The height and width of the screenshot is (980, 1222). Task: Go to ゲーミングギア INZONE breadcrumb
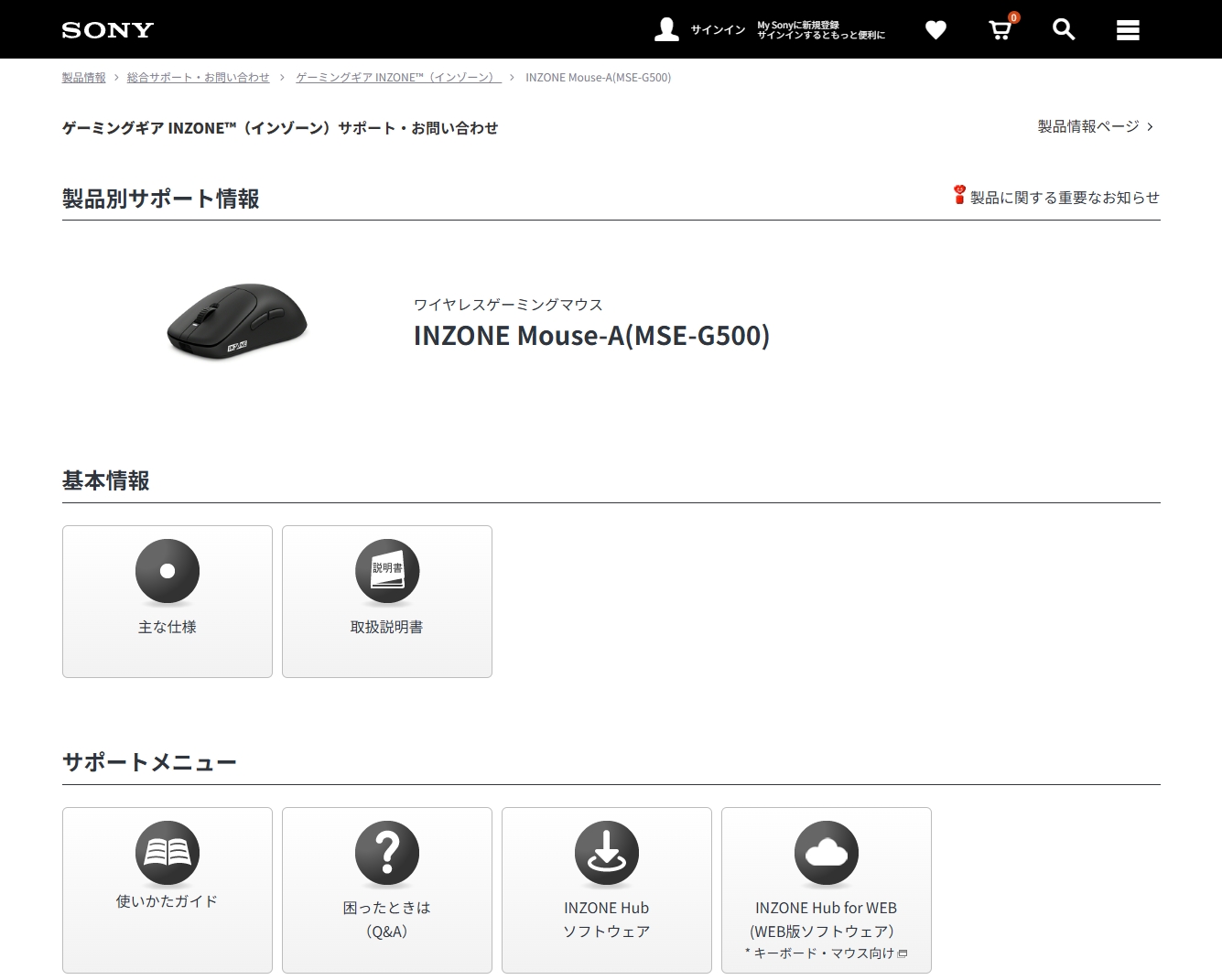tap(397, 78)
